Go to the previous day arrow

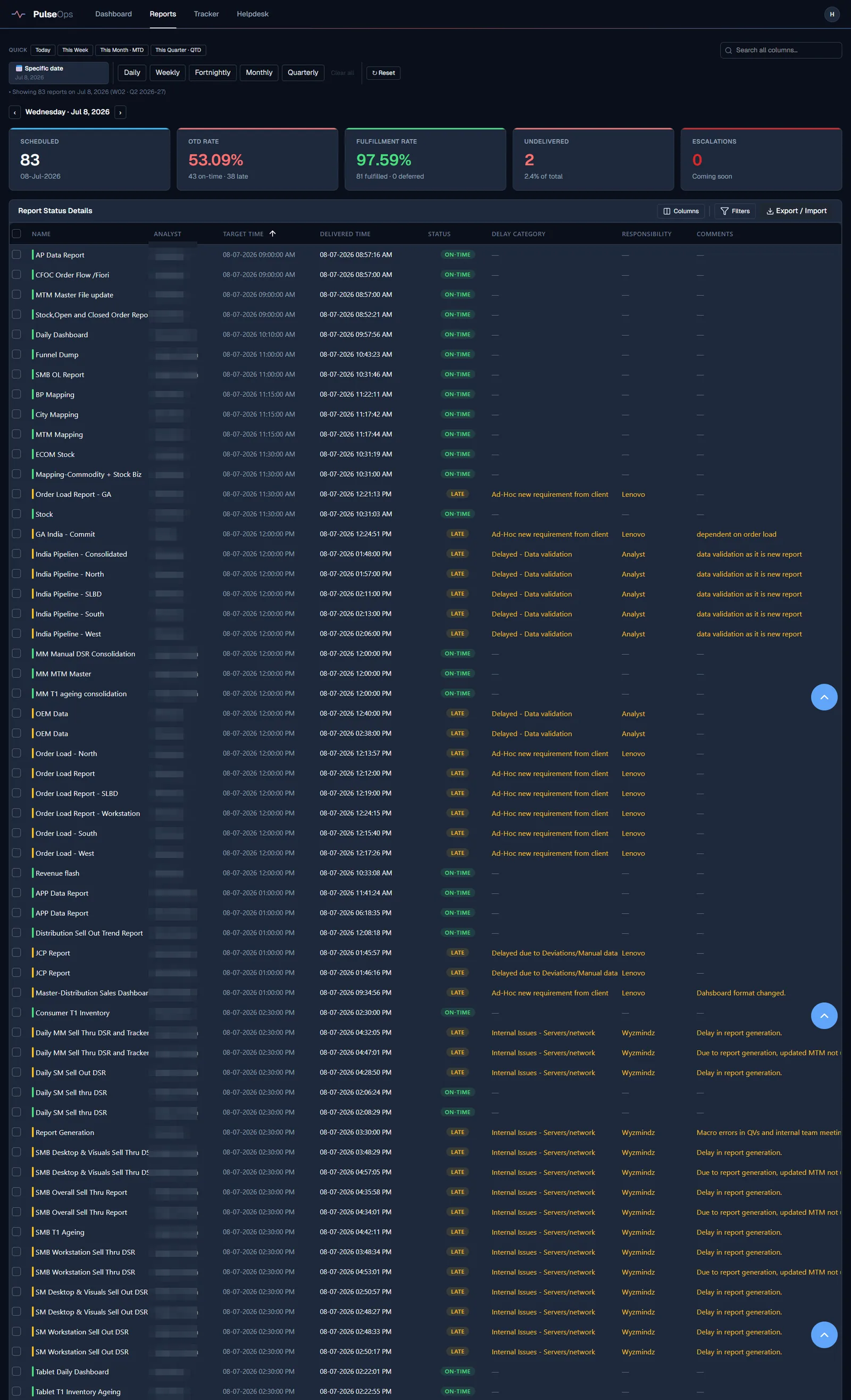click(15, 113)
